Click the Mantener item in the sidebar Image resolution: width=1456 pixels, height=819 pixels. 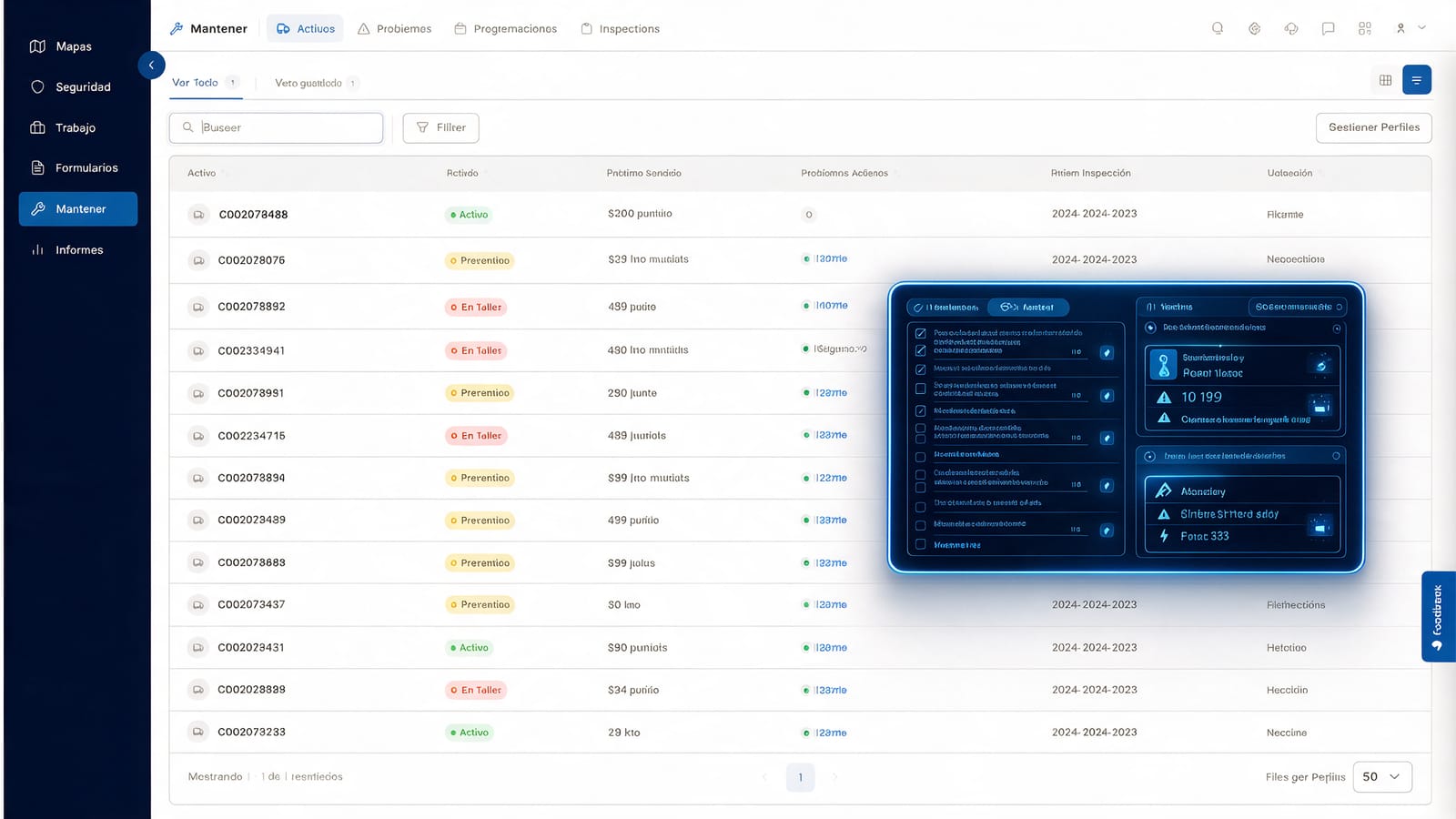click(x=78, y=208)
